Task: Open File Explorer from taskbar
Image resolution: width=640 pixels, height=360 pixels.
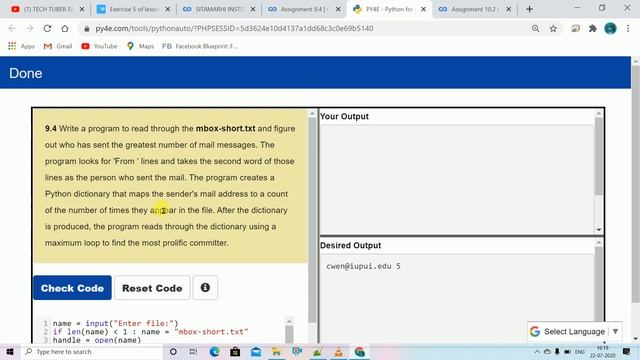Action: (x=276, y=352)
